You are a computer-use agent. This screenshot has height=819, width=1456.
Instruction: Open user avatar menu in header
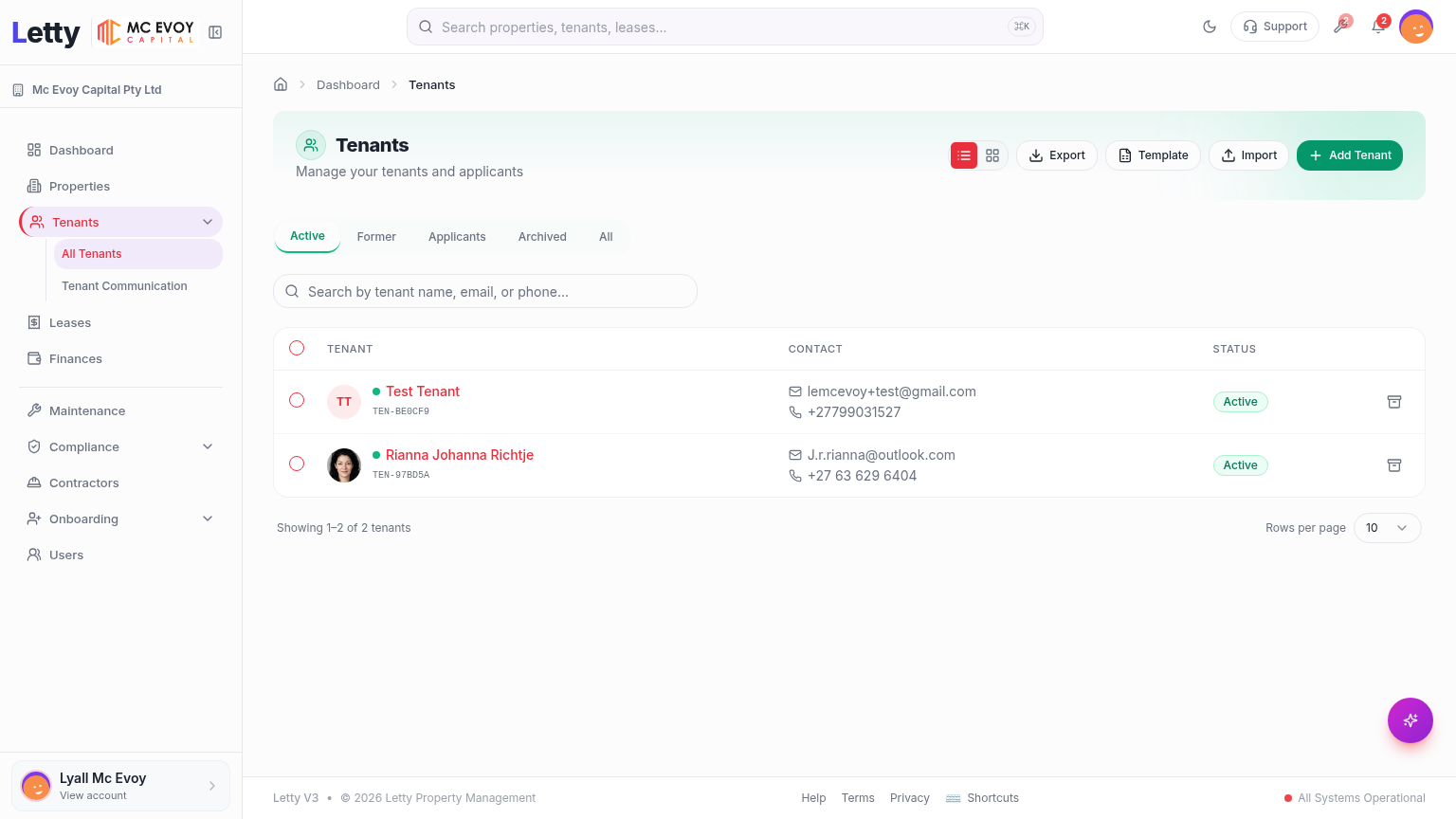tap(1416, 27)
